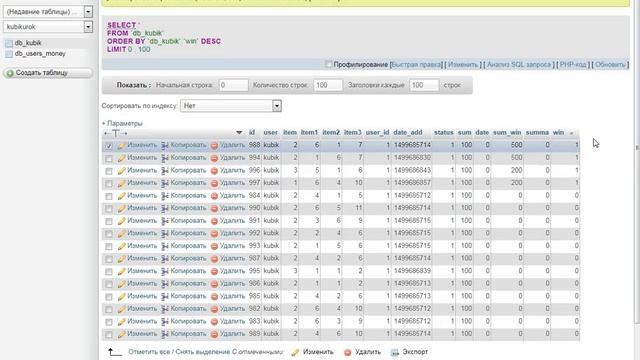Viewport: 640px width, 360px height.
Task: Select db_users_money table in sidebar
Action: (40, 53)
